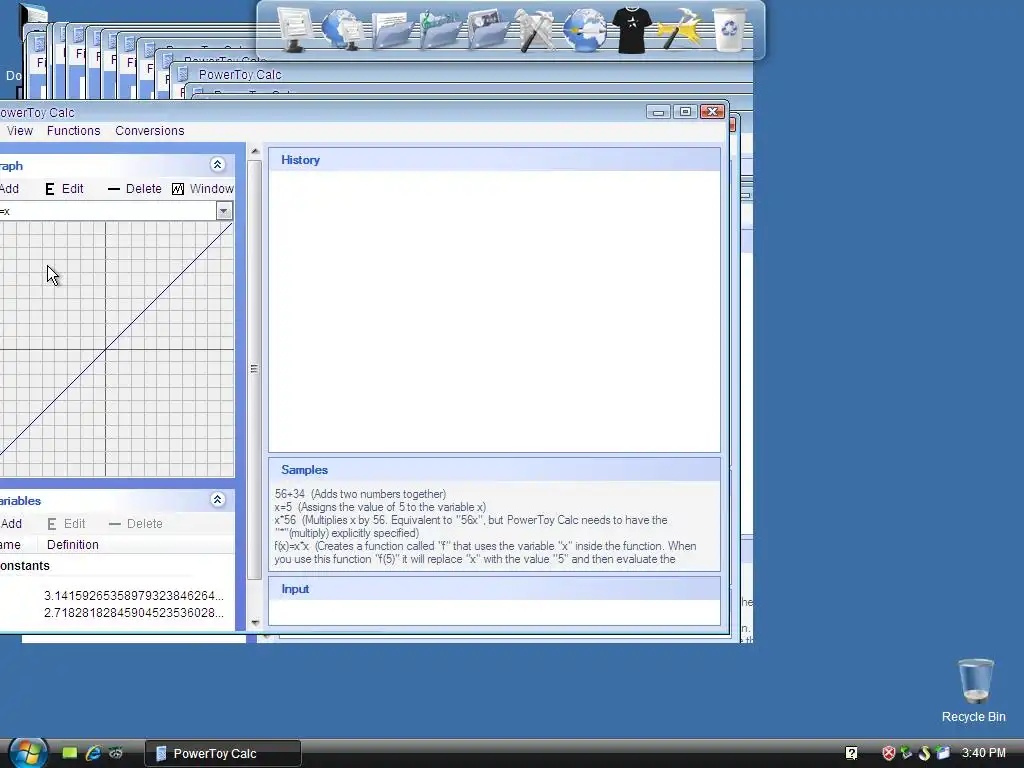Click the Definition column header

pos(72,545)
